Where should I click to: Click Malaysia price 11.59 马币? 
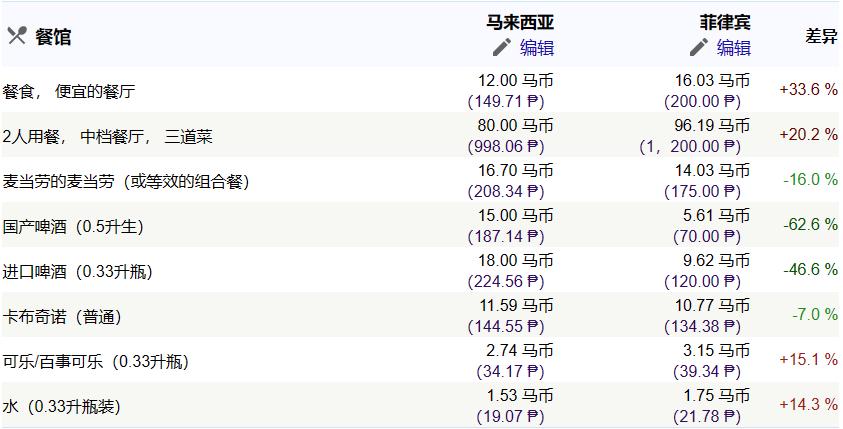click(517, 306)
